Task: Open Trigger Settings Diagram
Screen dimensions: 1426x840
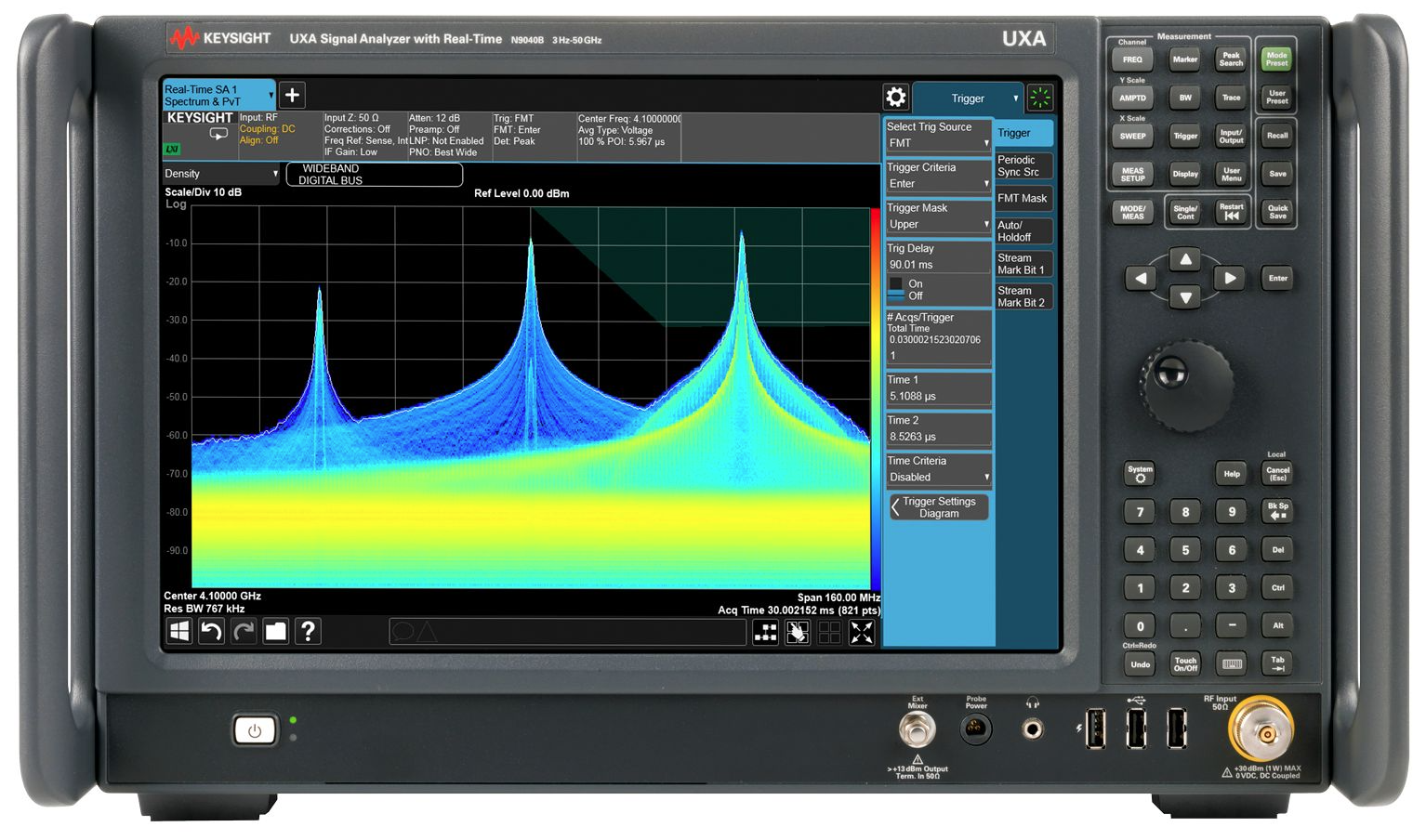Action: (x=938, y=507)
